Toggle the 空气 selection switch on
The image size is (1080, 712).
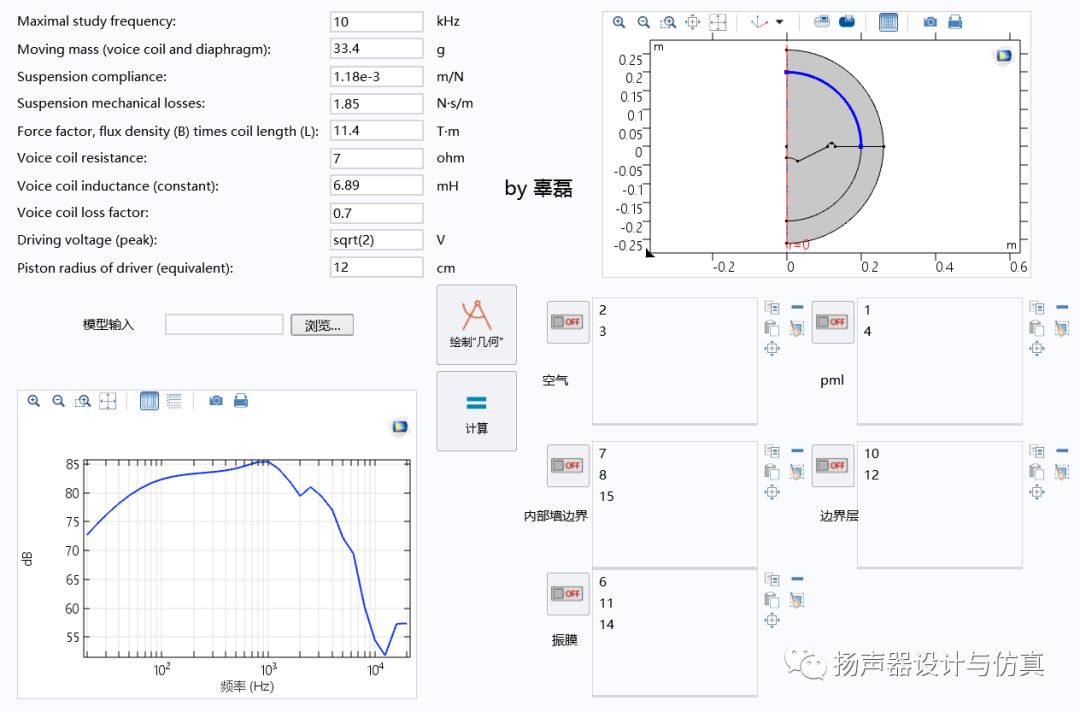point(568,322)
